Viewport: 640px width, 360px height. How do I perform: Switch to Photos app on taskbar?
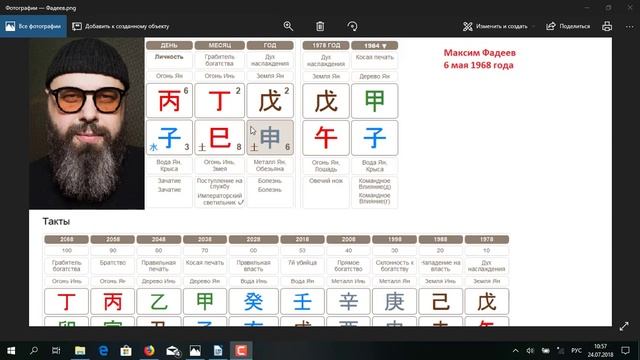tap(195, 351)
